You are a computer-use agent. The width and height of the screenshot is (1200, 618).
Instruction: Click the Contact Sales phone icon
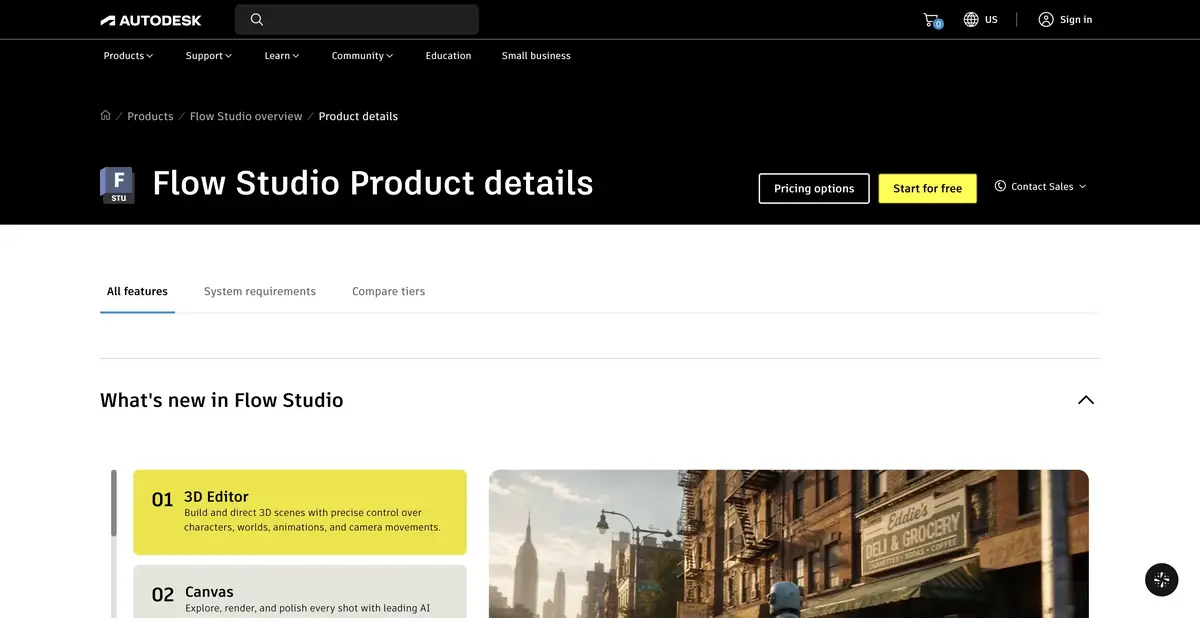(x=1000, y=186)
